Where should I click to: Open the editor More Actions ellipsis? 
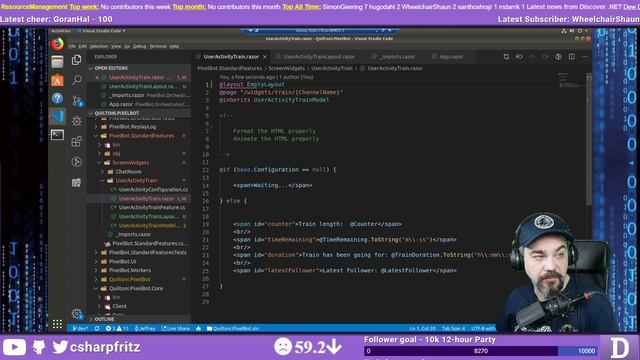coord(584,57)
